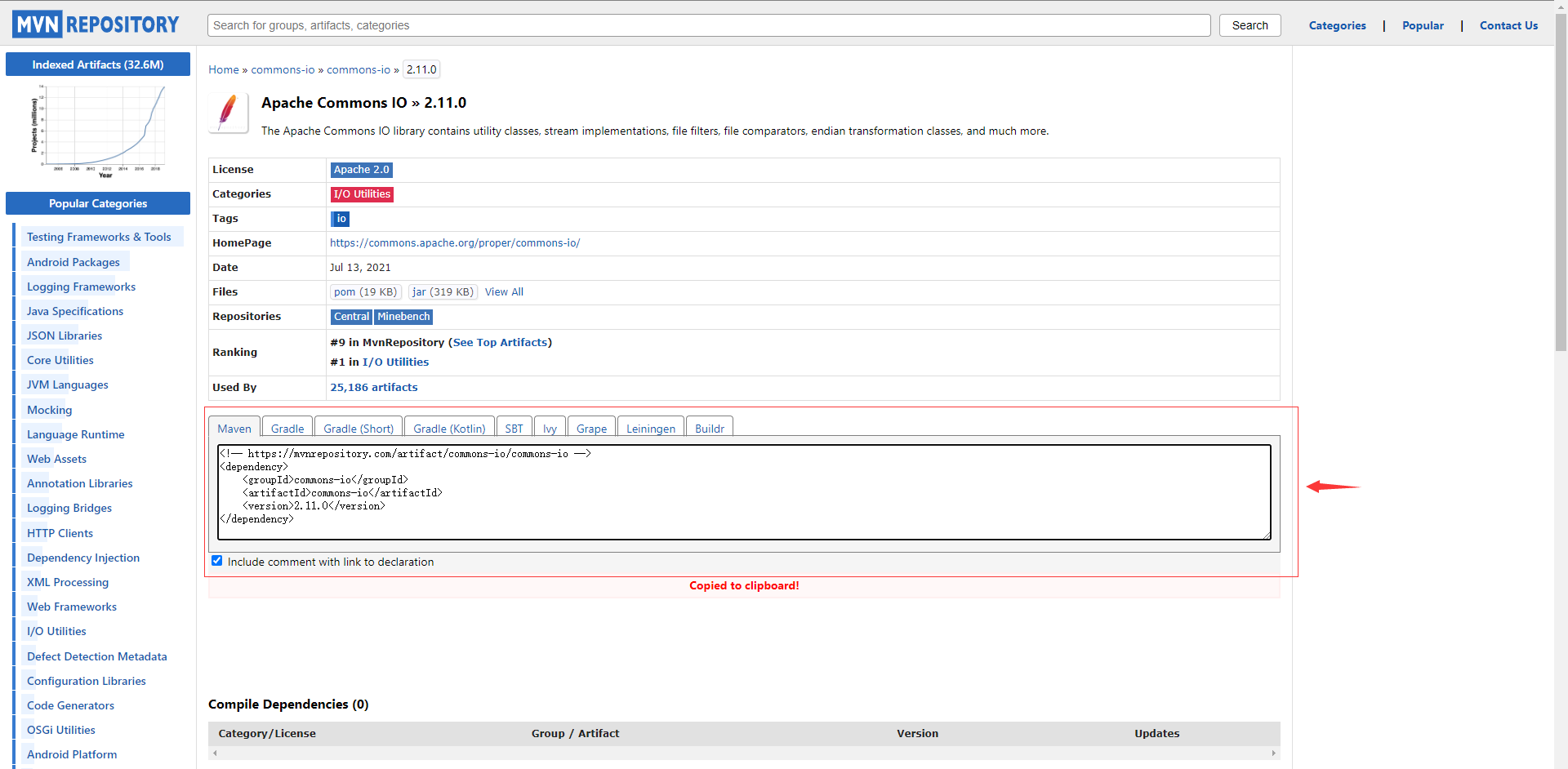Open Language Runtime category
Screen dimensions: 1568x769
(x=76, y=434)
